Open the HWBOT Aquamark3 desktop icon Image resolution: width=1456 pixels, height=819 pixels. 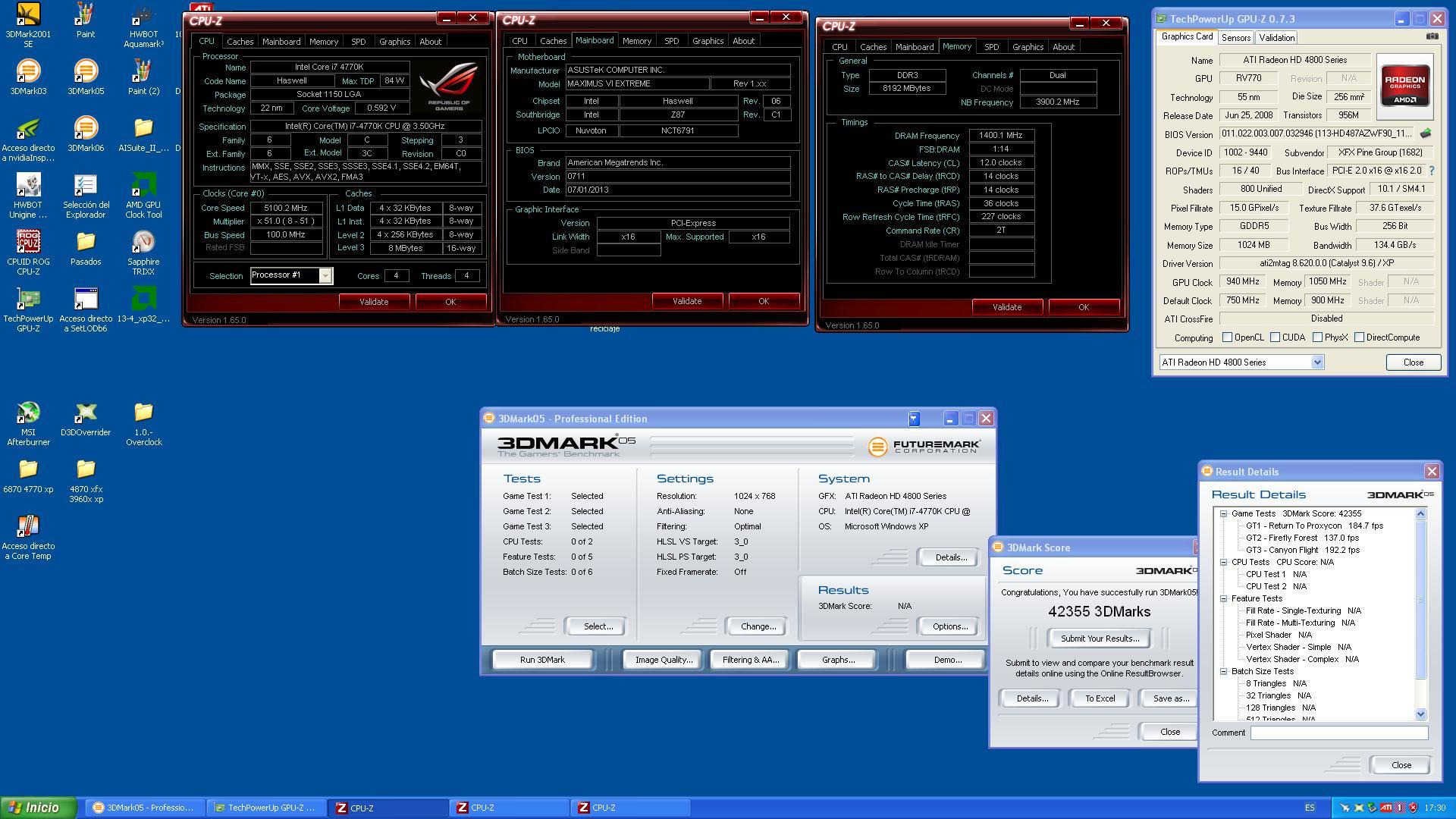tap(143, 24)
